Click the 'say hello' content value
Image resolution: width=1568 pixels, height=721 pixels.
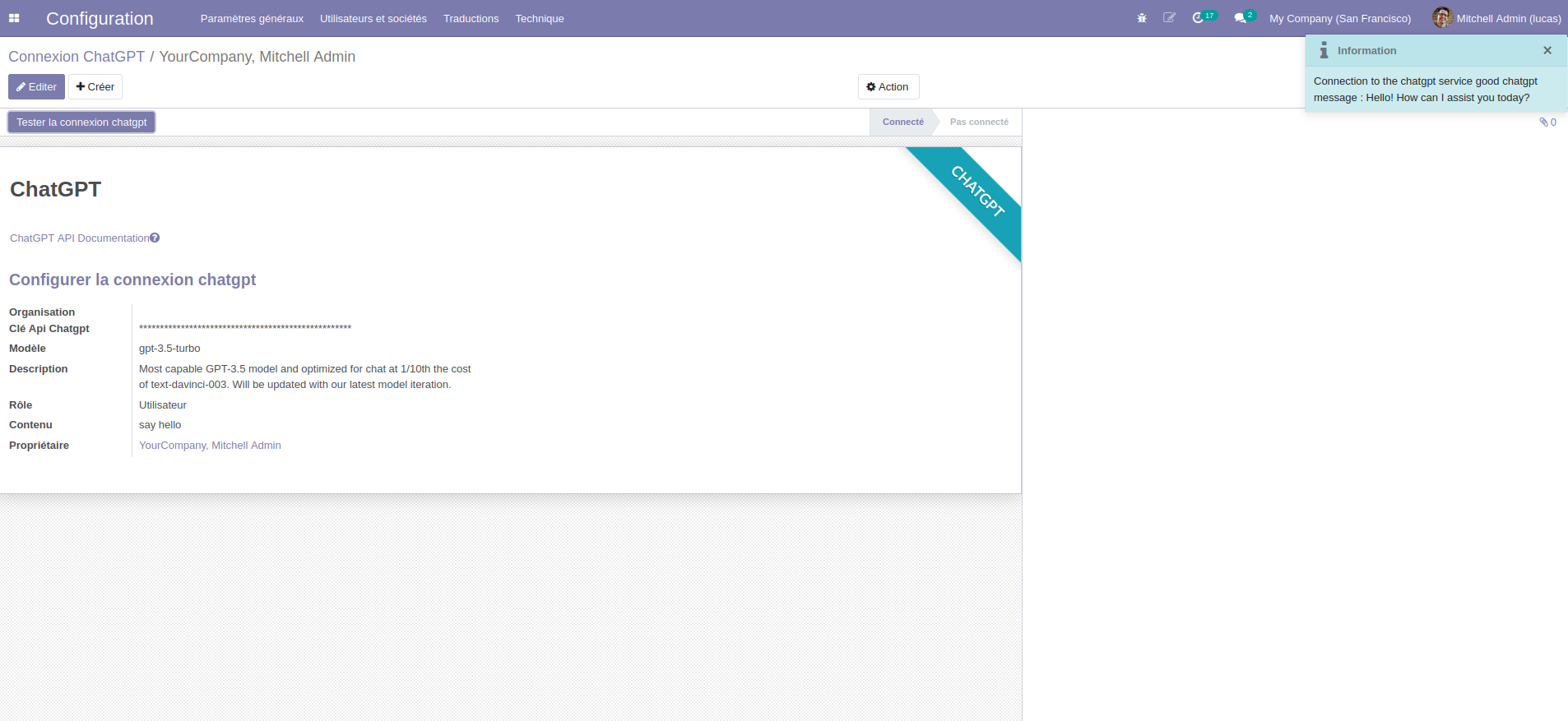[160, 424]
